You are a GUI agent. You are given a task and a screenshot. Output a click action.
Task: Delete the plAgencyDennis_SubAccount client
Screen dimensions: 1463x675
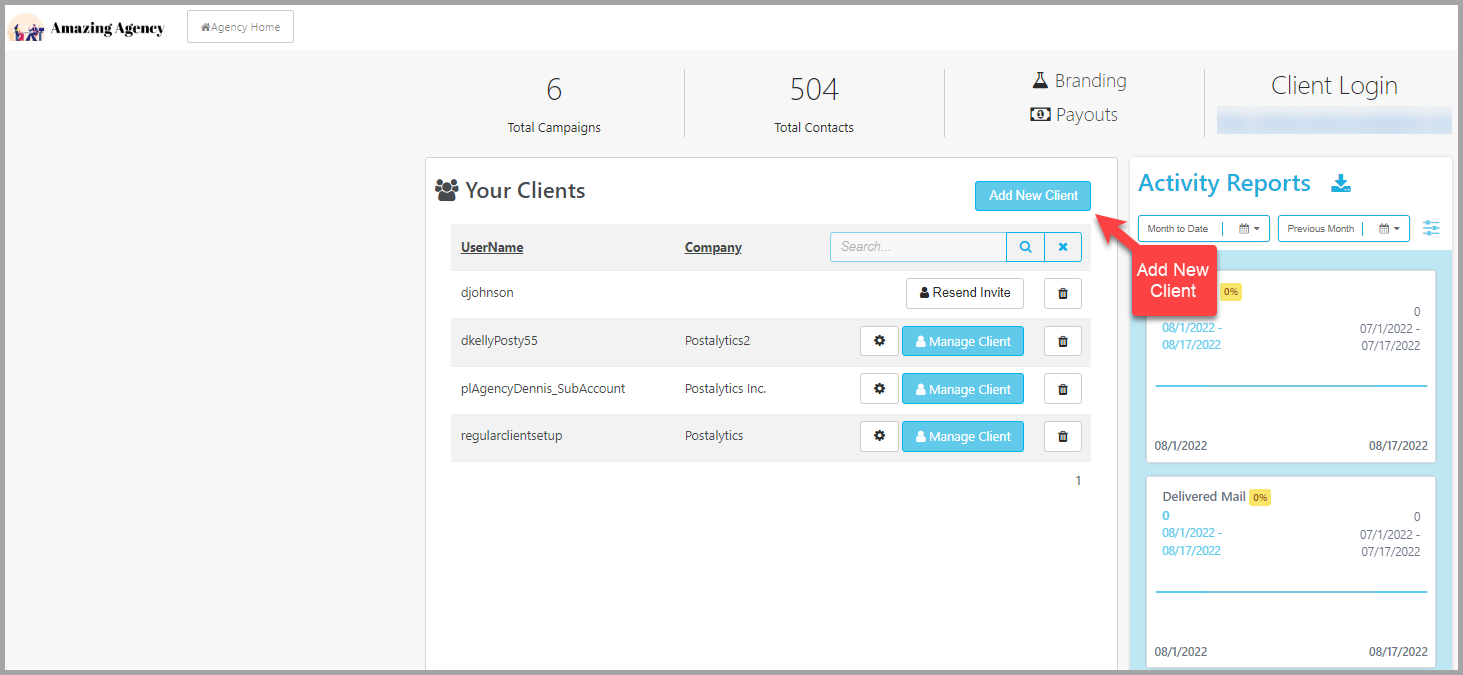point(1063,389)
